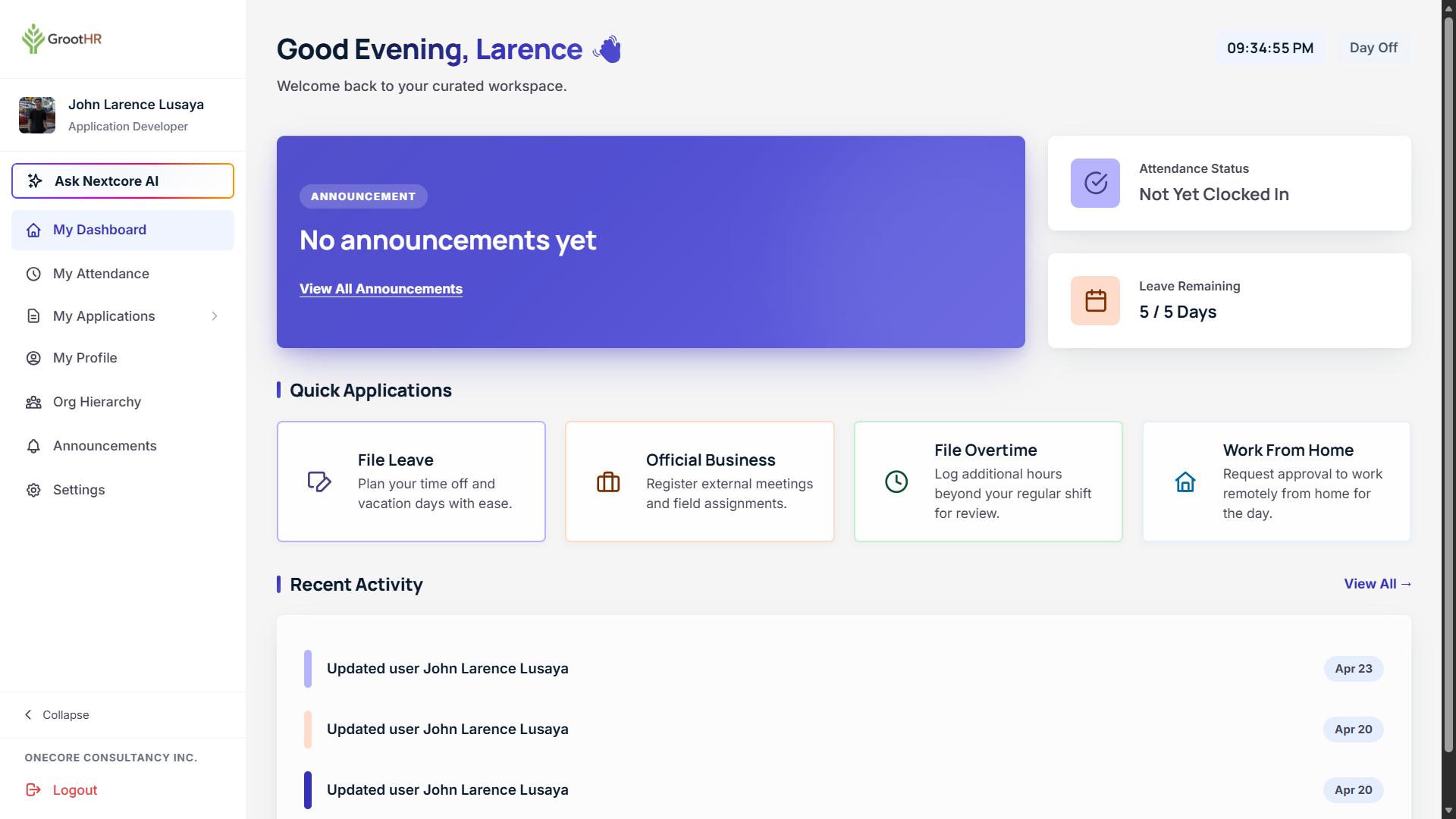Click Not Yet Clocked In text
The width and height of the screenshot is (1456, 819).
(1213, 194)
